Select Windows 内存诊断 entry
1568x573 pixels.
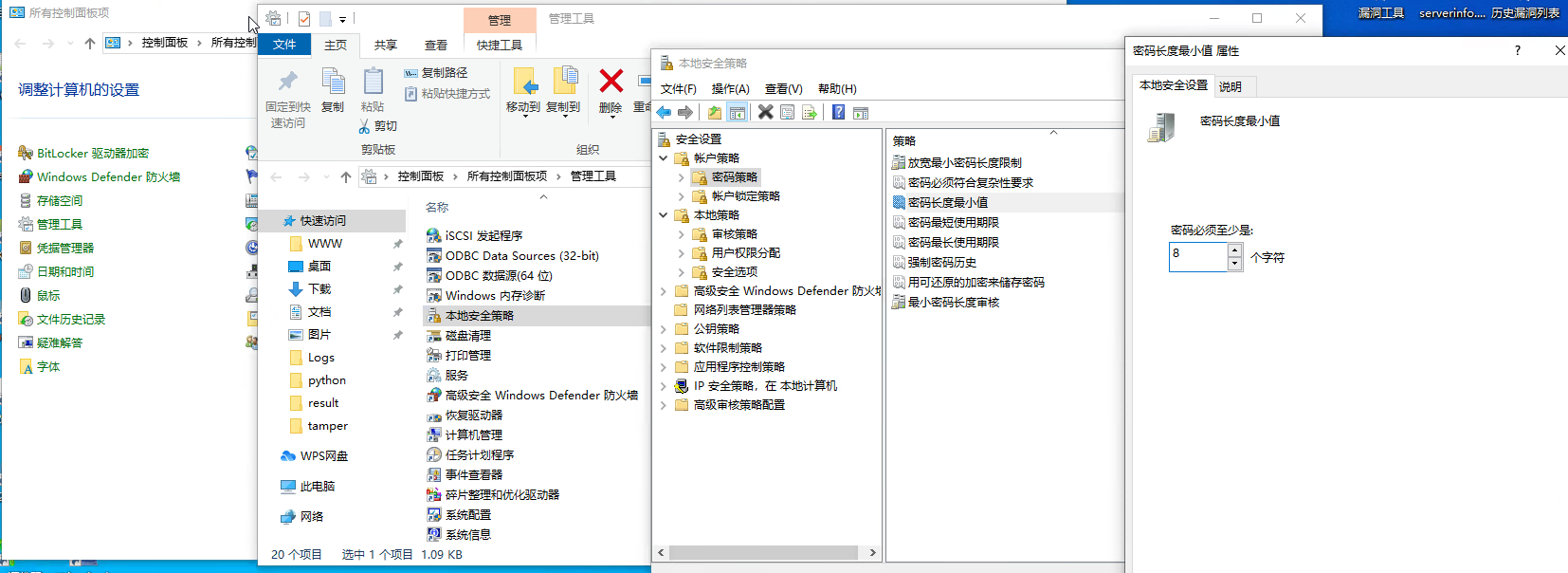tap(485, 295)
